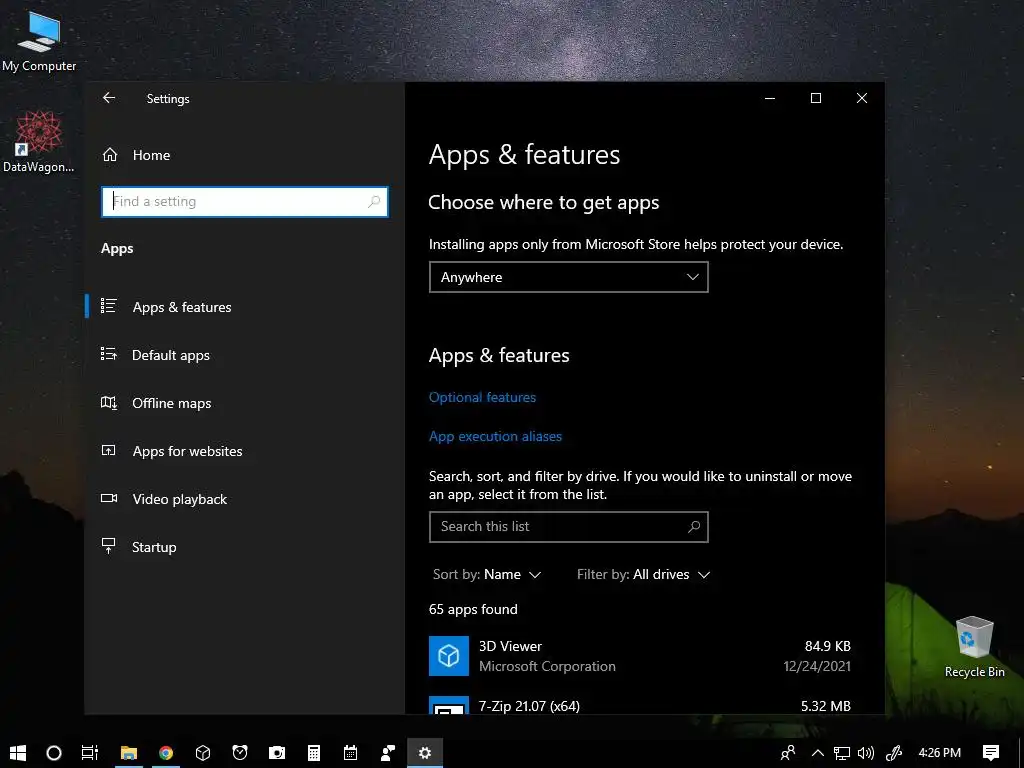Open the Windows Ink pen tray icon
The height and width of the screenshot is (768, 1024).
893,753
